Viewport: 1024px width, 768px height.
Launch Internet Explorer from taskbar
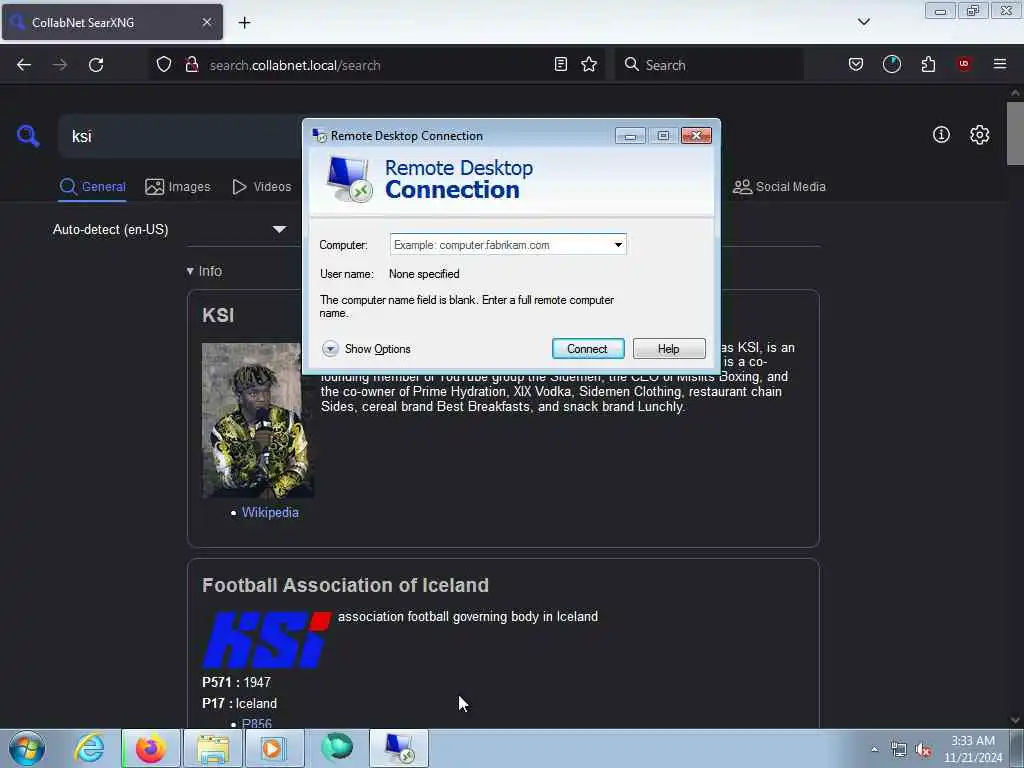tap(89, 748)
